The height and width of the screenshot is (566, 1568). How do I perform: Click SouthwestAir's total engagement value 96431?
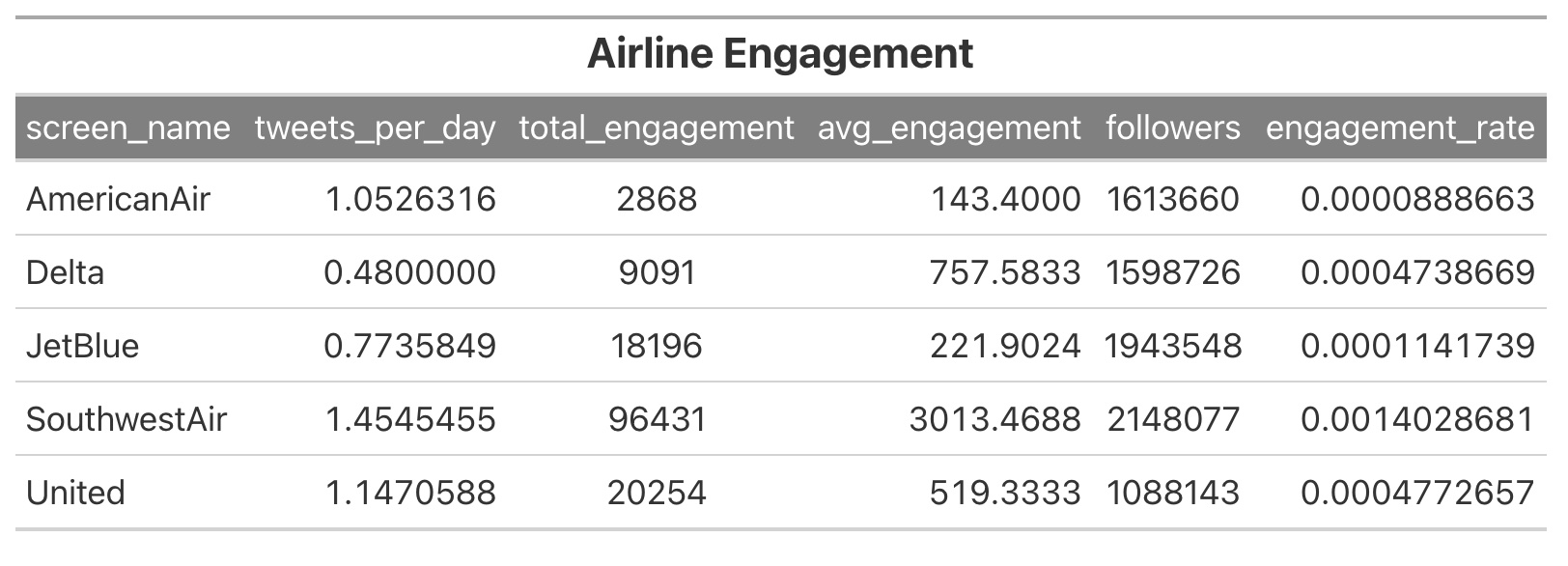657,419
